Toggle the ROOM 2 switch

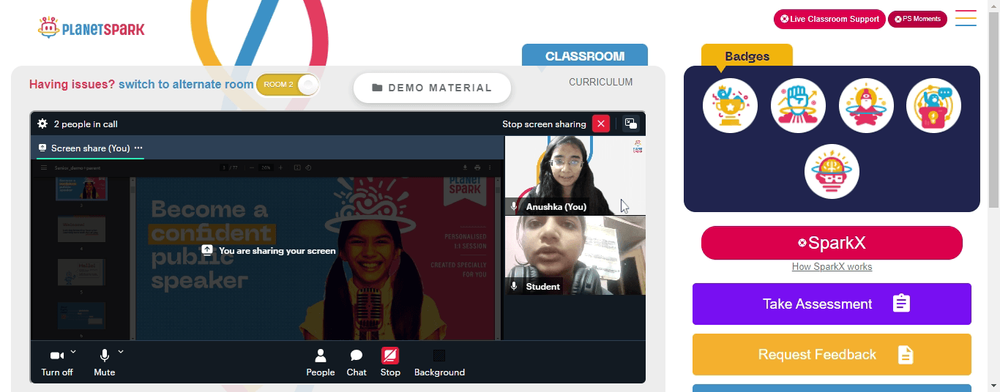pyautogui.click(x=288, y=85)
